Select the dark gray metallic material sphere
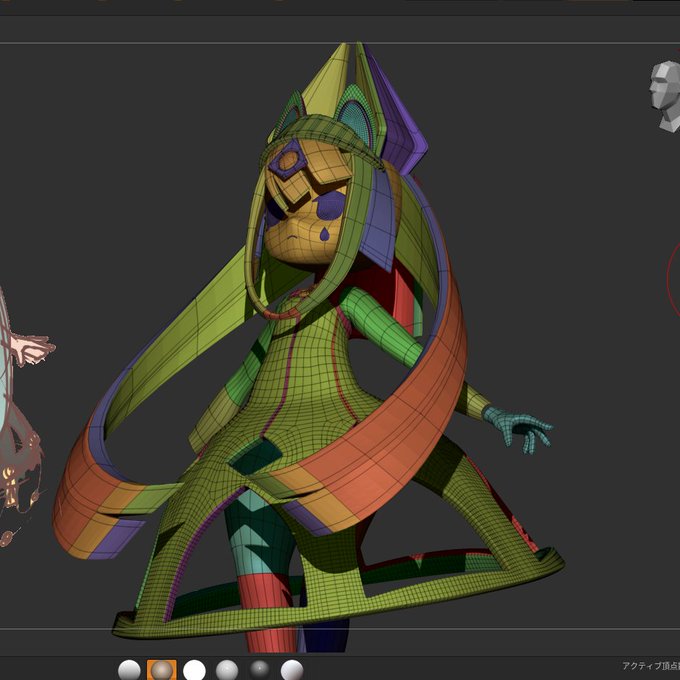 click(x=259, y=670)
